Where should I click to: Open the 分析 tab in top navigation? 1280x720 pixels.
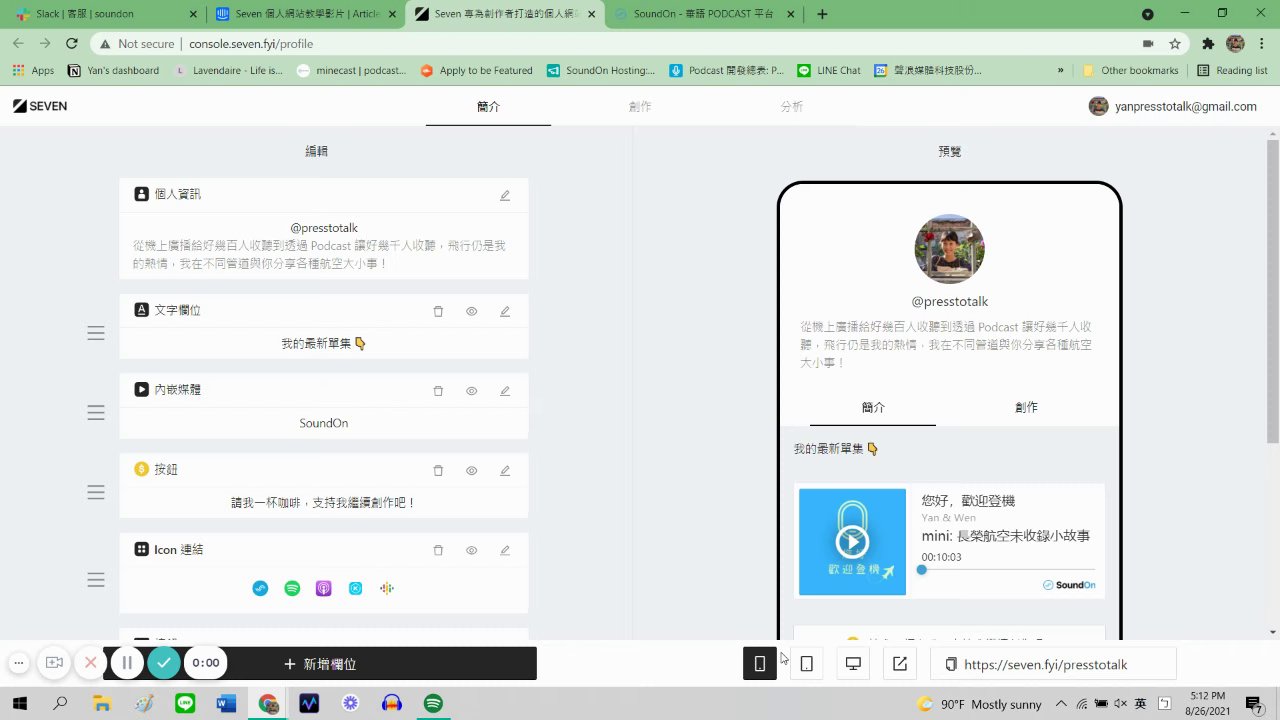[792, 106]
